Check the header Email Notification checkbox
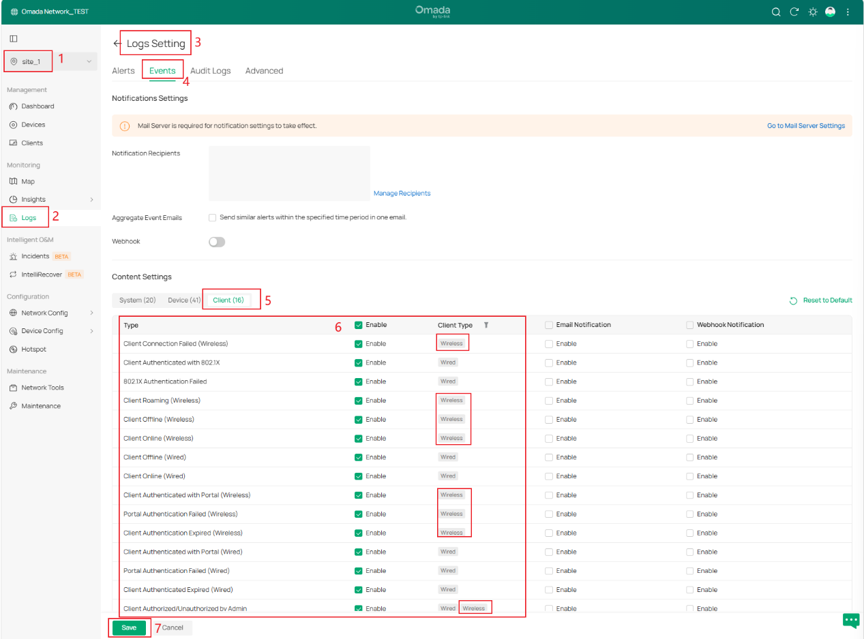 tap(549, 325)
